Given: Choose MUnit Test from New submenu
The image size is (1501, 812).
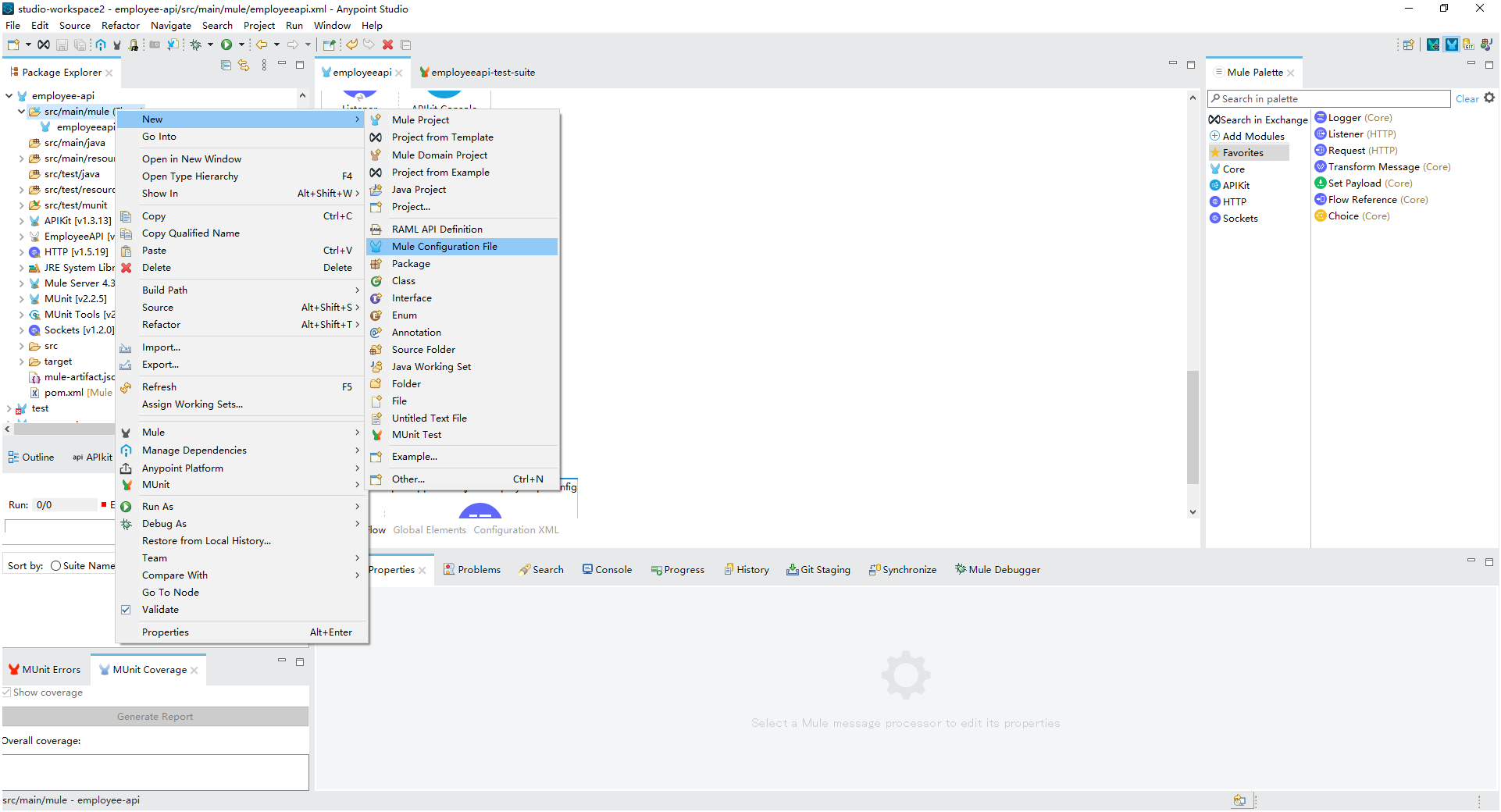Looking at the screenshot, I should 462,436.
